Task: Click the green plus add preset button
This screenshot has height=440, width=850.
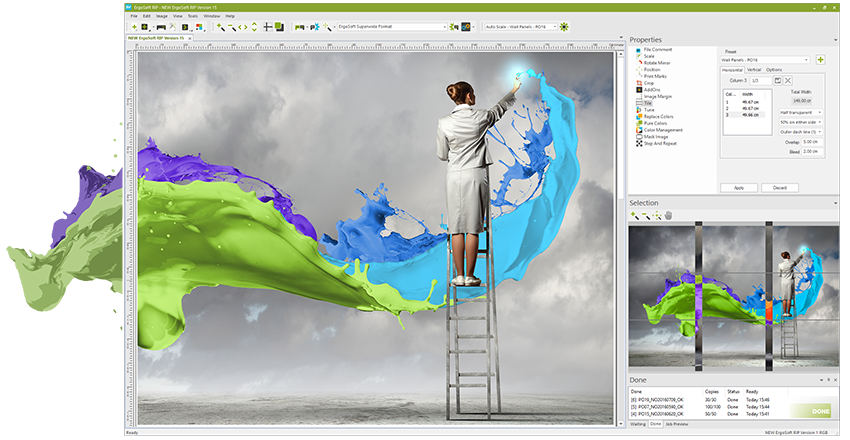Action: pyautogui.click(x=820, y=60)
